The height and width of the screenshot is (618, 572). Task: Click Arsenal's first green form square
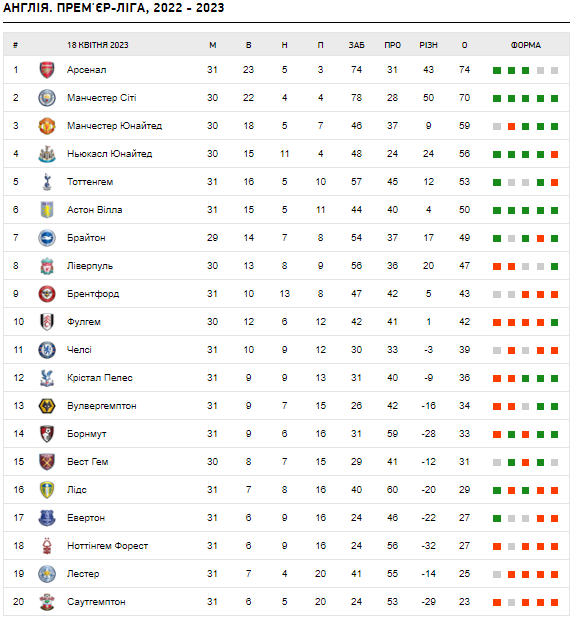click(497, 71)
